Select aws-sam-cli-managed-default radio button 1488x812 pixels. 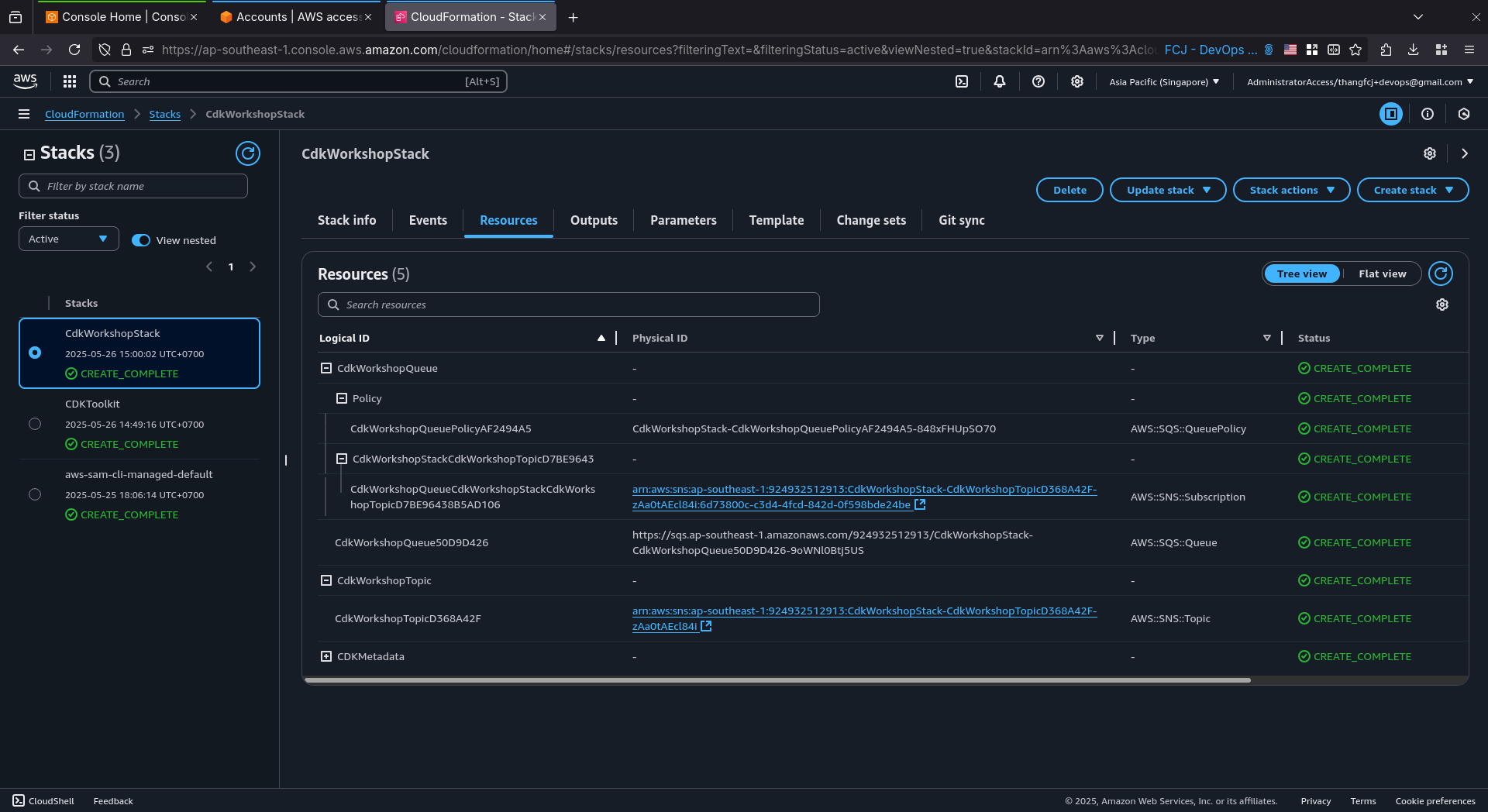35,494
